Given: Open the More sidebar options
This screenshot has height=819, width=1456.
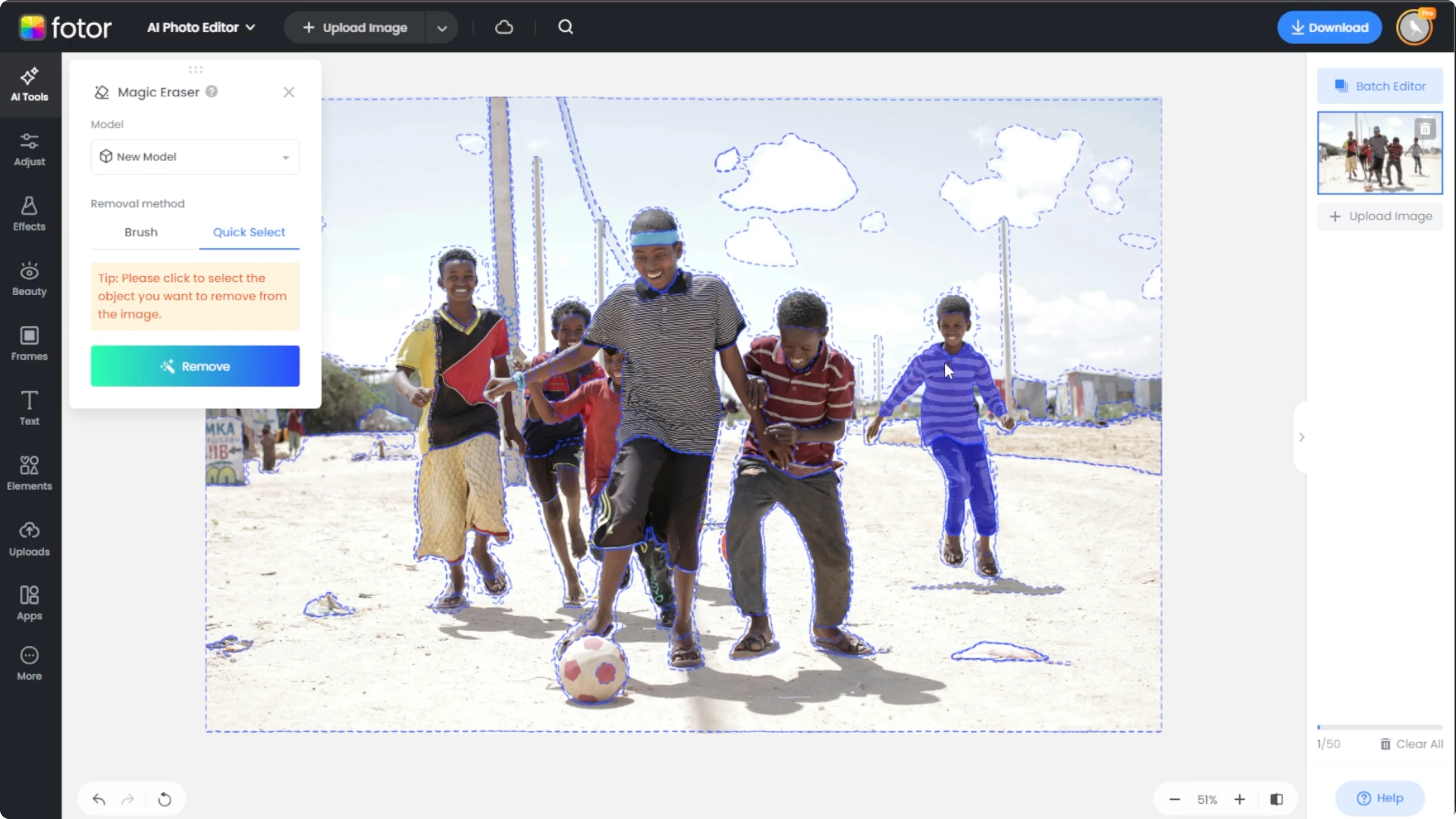Looking at the screenshot, I should [x=29, y=664].
